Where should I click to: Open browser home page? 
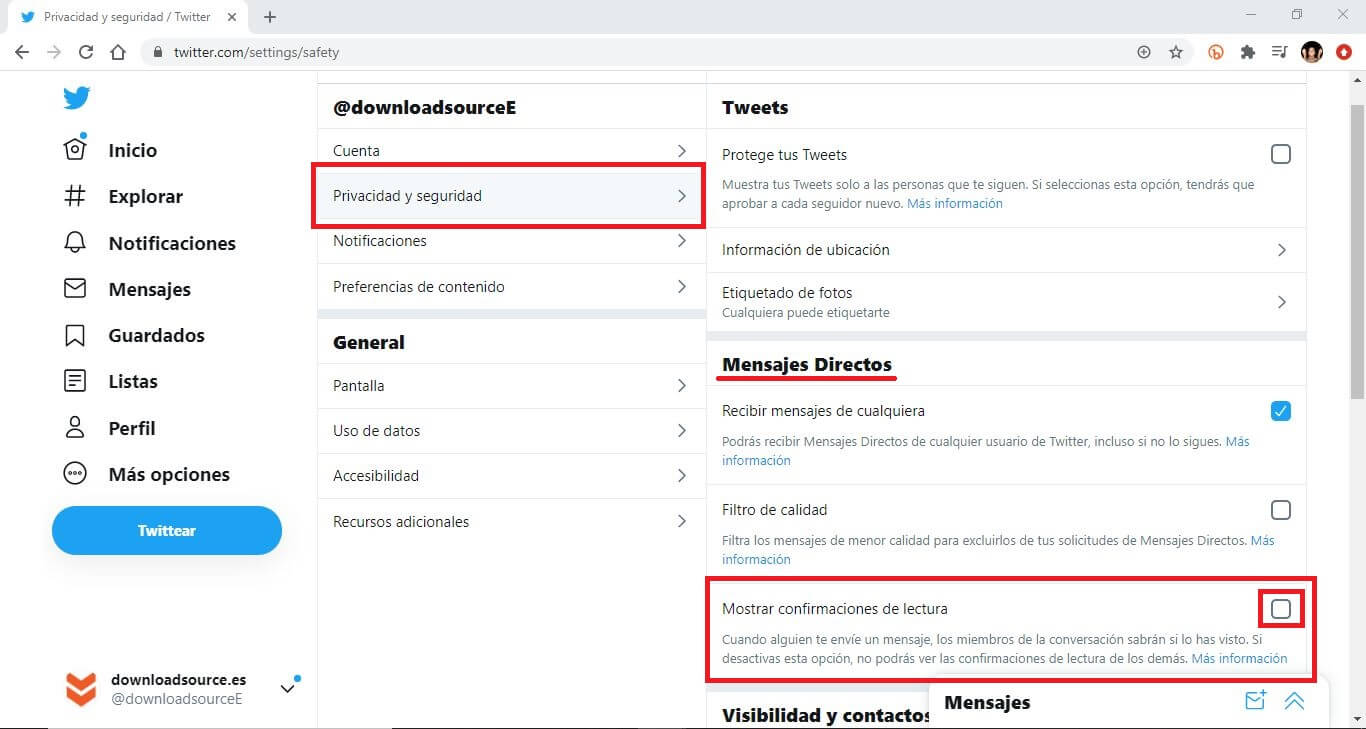tap(118, 52)
